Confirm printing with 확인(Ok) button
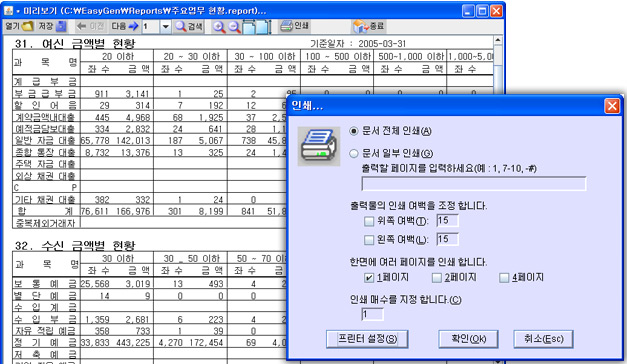 tap(468, 339)
